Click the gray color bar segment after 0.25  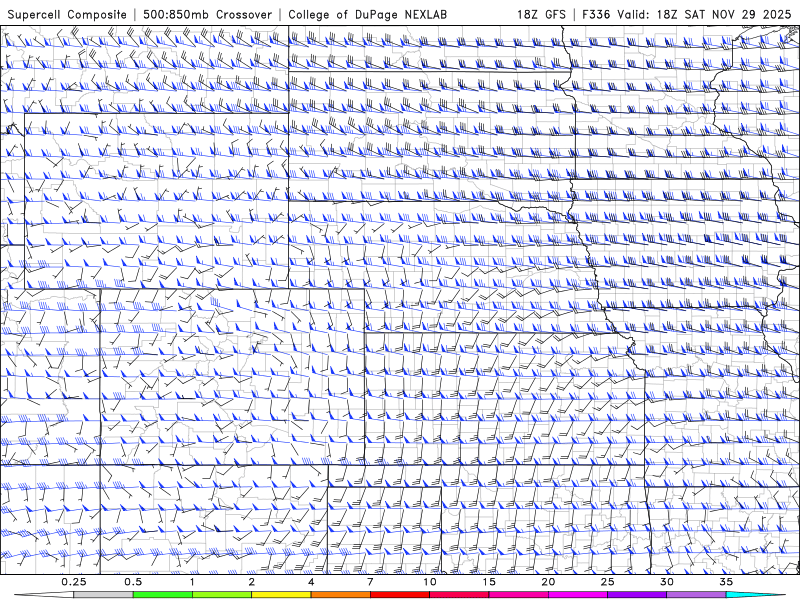pos(103,594)
